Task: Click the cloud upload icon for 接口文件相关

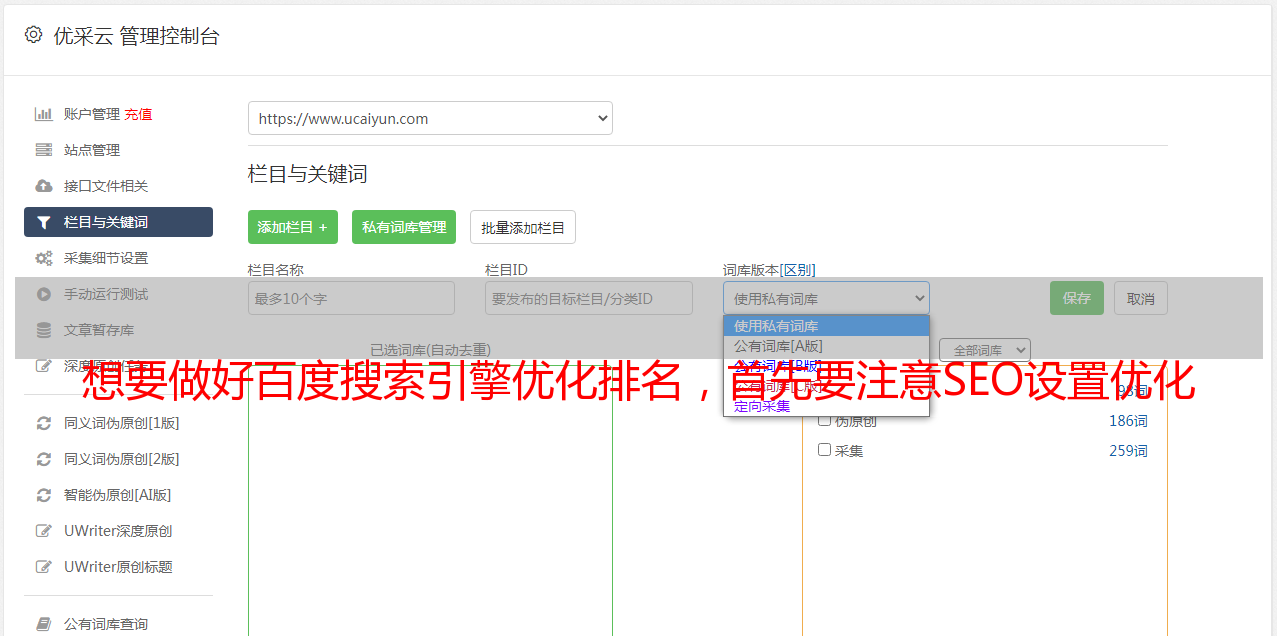Action: click(43, 186)
